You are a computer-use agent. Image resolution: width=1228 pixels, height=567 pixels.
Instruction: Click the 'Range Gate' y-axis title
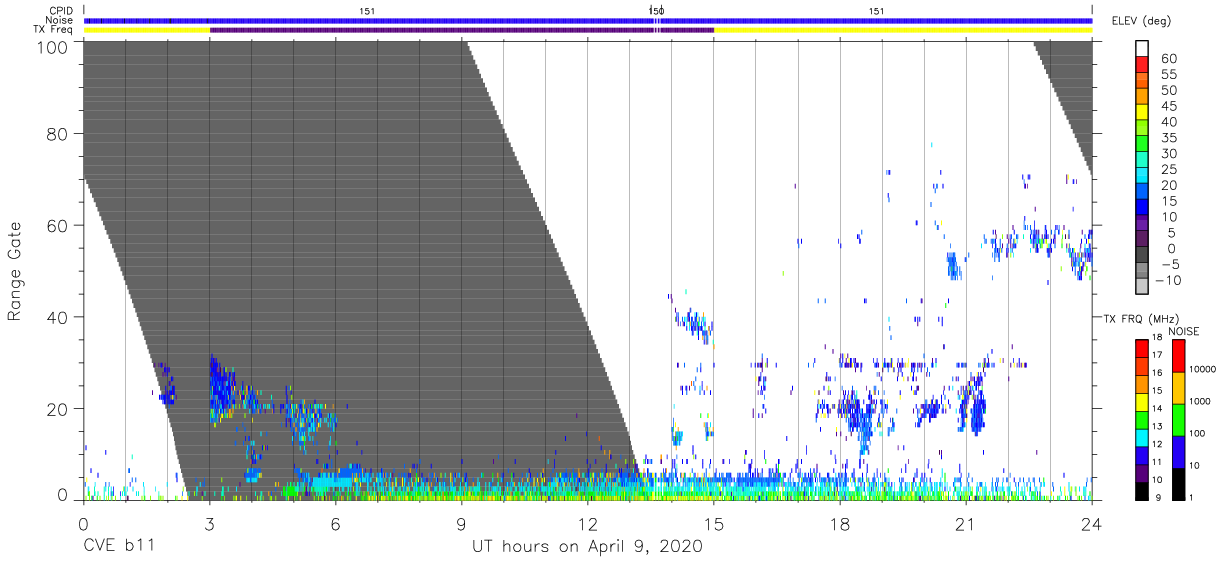coord(16,272)
